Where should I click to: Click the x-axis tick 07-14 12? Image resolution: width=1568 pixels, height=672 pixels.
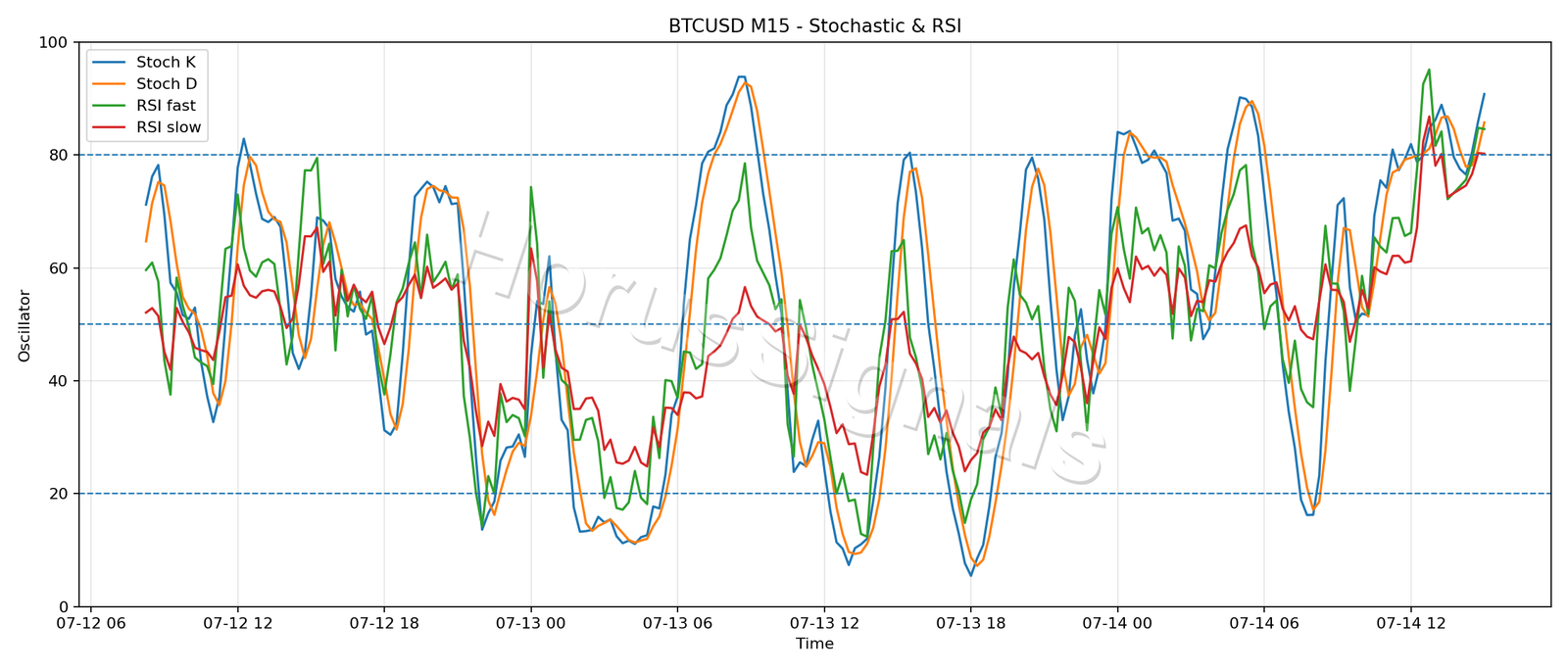1410,624
